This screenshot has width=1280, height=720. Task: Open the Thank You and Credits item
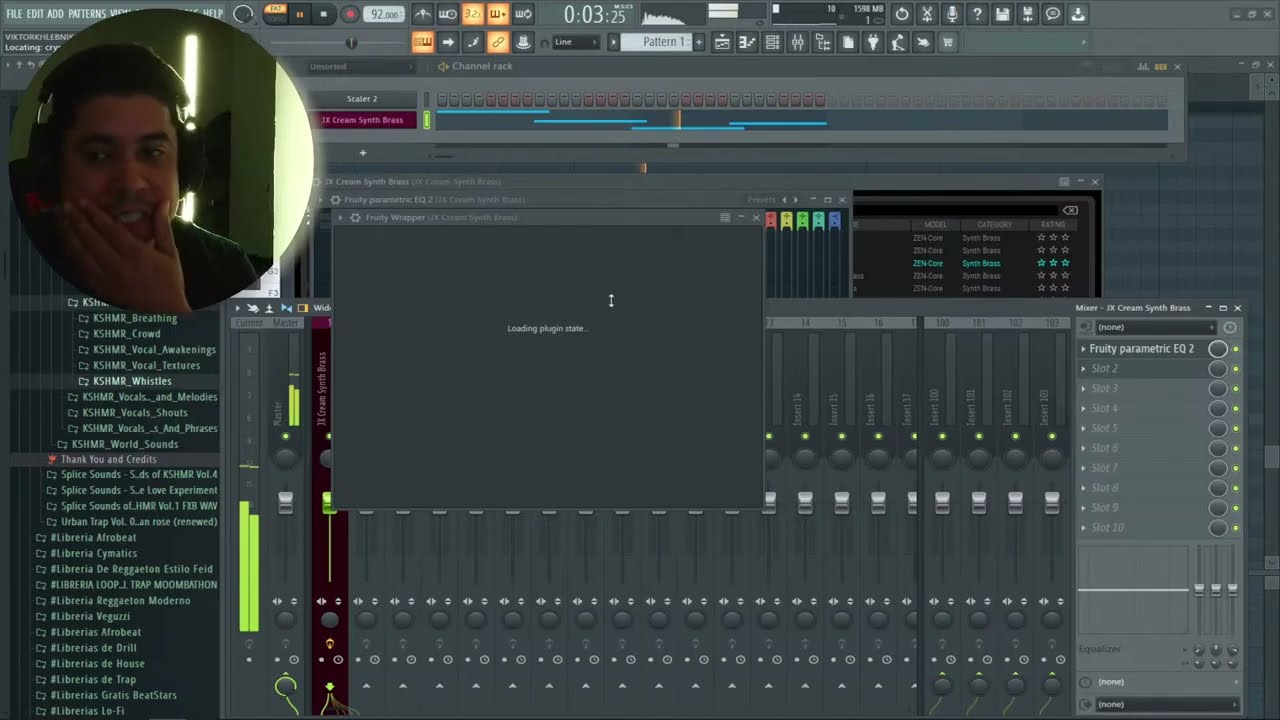(108, 459)
